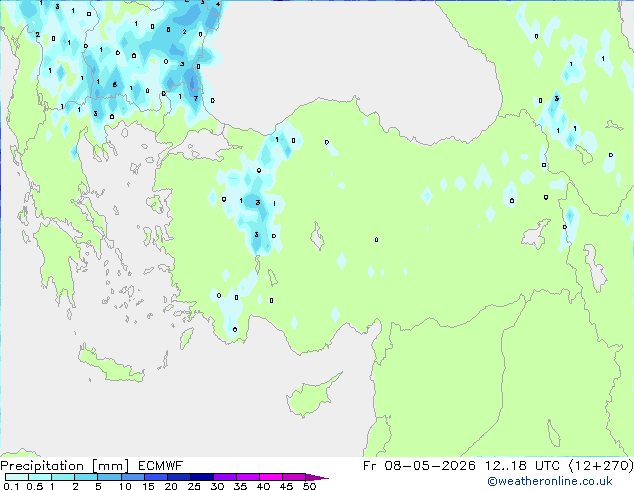Click the purple arrow tip beyond 50
This screenshot has height=490, width=634.
pyautogui.click(x=317, y=477)
